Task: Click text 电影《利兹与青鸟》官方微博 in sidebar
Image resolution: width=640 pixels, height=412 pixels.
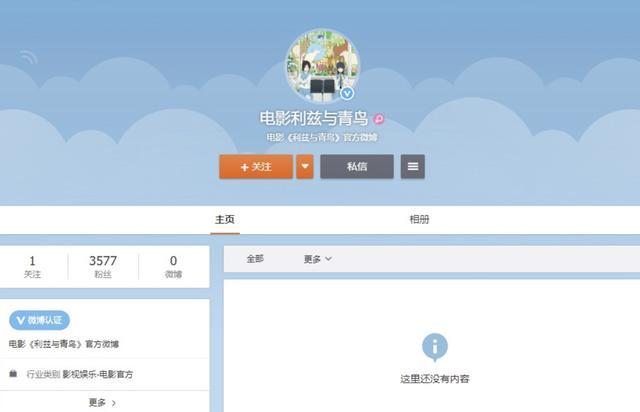Action: 64,344
